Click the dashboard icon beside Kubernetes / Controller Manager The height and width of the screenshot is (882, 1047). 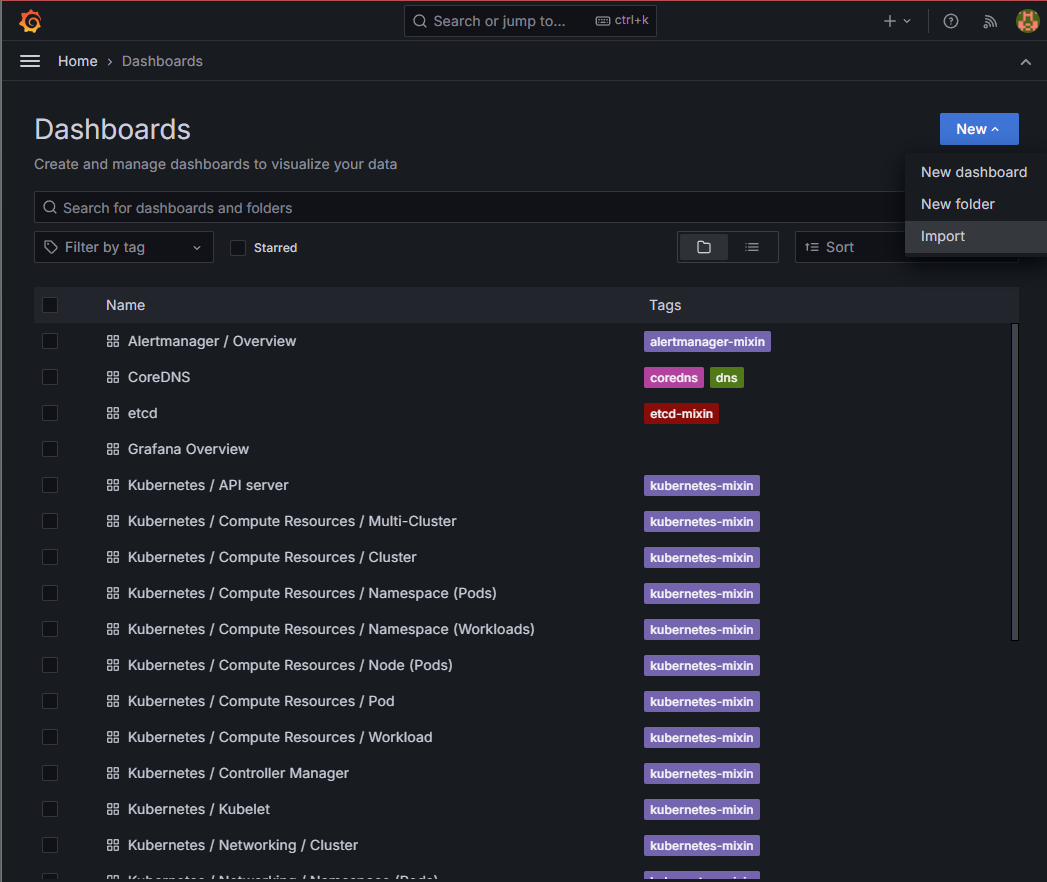coord(113,773)
